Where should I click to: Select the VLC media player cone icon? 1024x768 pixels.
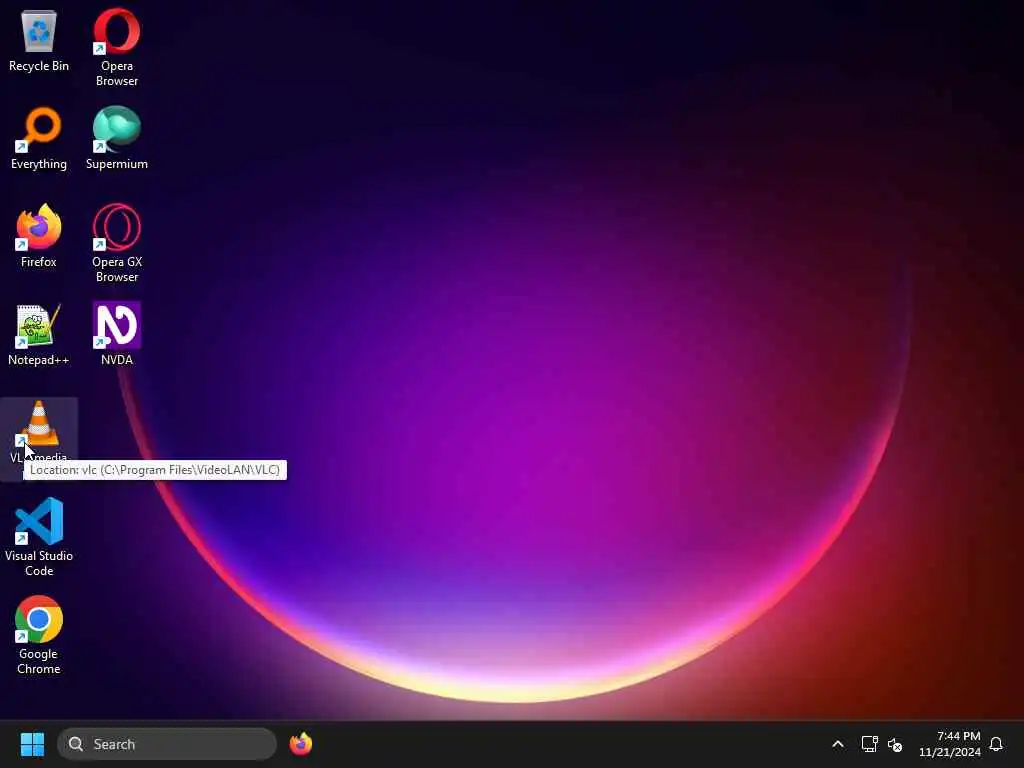[x=39, y=423]
